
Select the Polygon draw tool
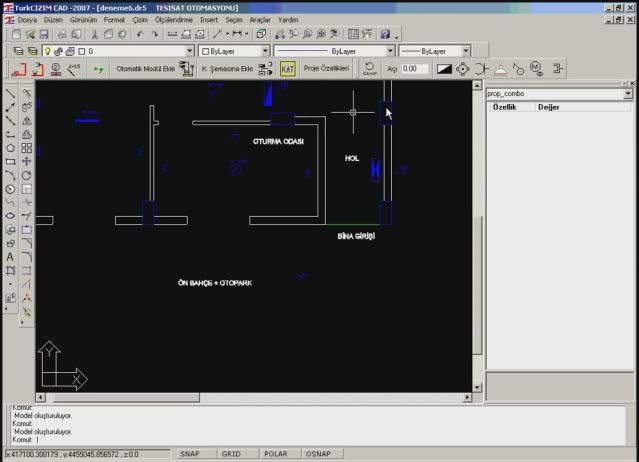[x=11, y=148]
